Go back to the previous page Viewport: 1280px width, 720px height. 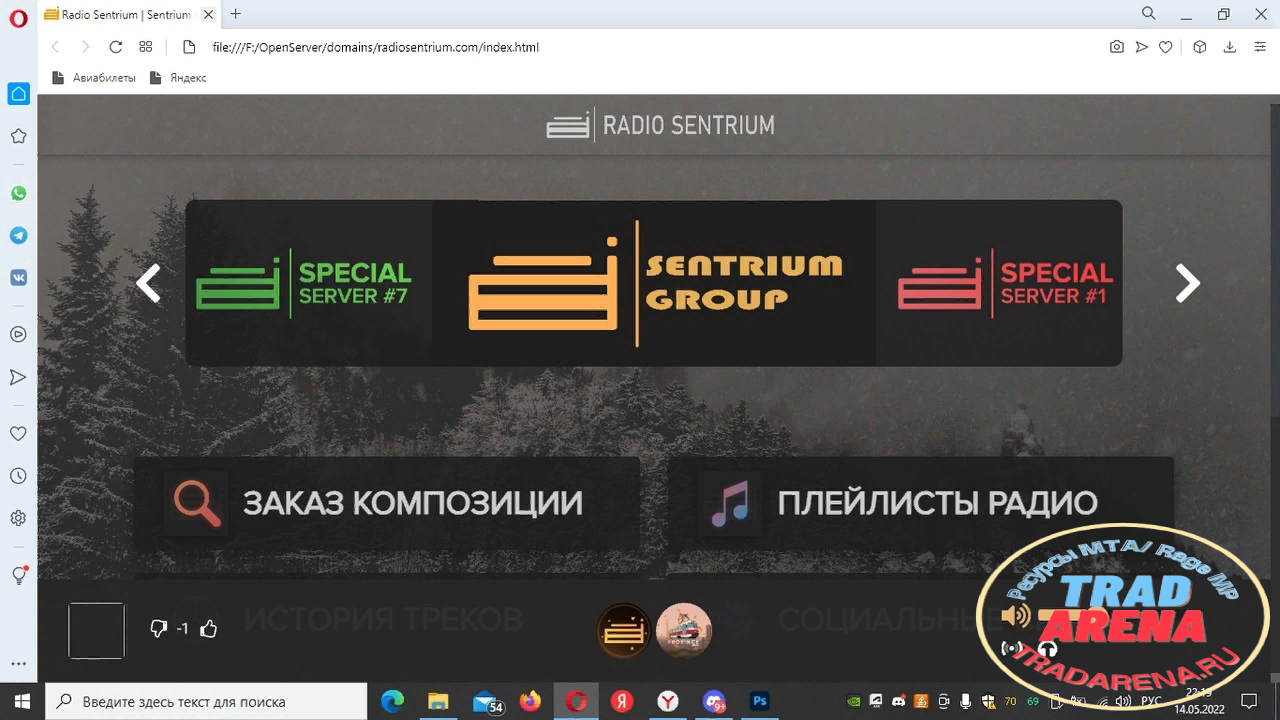pos(55,47)
